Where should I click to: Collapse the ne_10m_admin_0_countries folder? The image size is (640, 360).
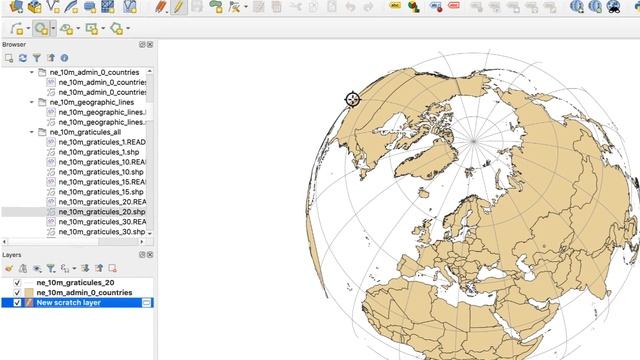coord(32,72)
